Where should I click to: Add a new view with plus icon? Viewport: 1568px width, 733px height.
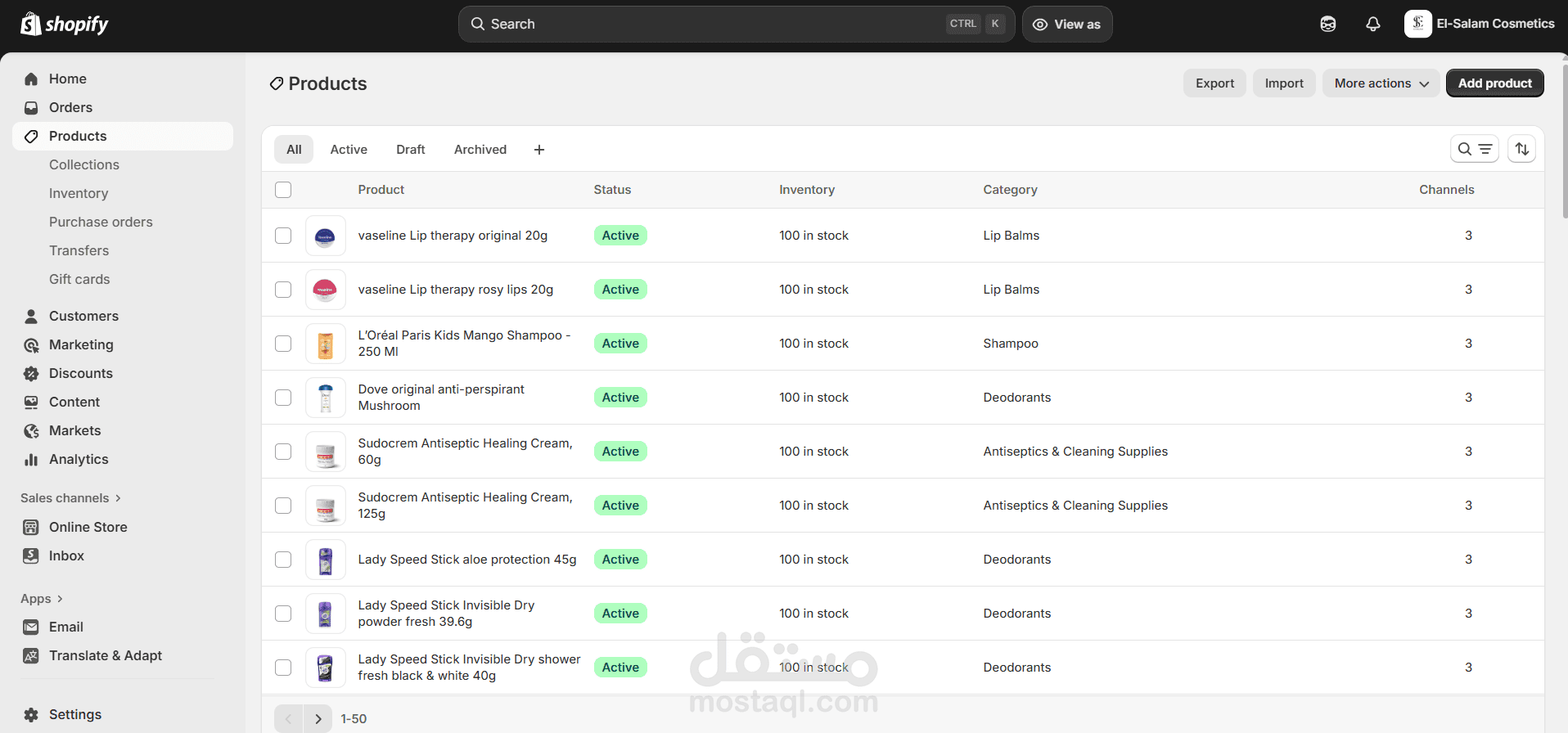(539, 150)
